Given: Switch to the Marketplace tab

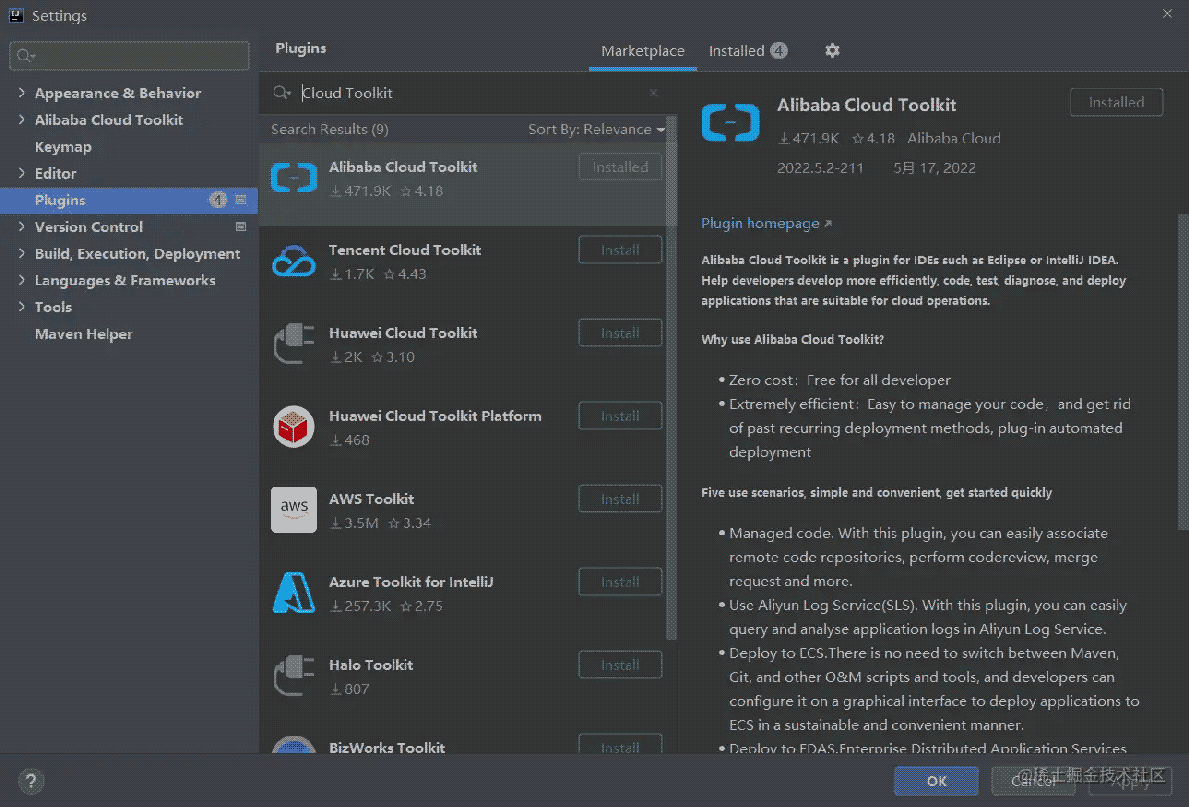Looking at the screenshot, I should point(642,51).
